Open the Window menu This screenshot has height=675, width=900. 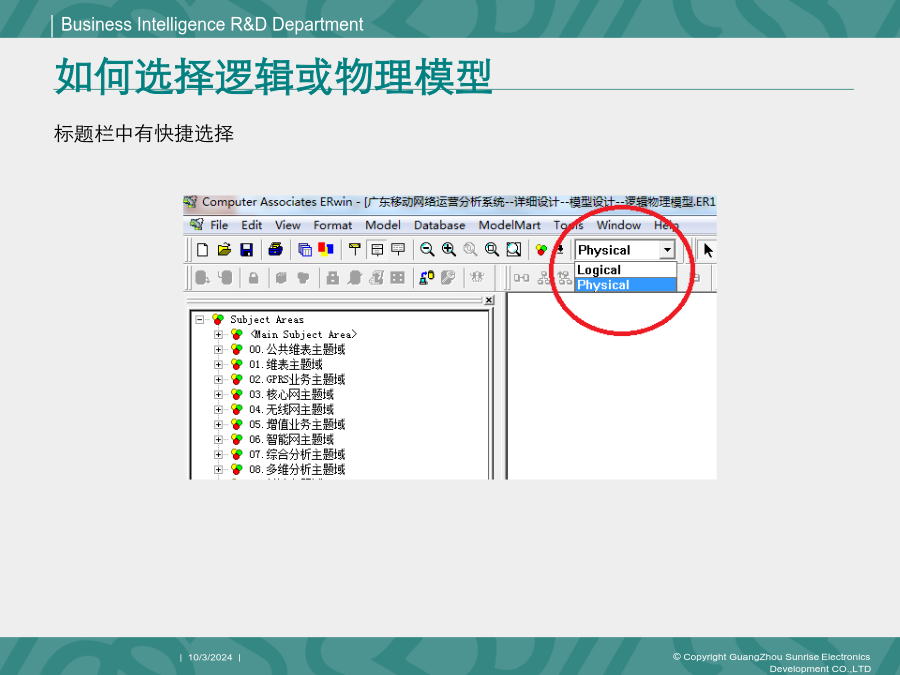coord(618,225)
